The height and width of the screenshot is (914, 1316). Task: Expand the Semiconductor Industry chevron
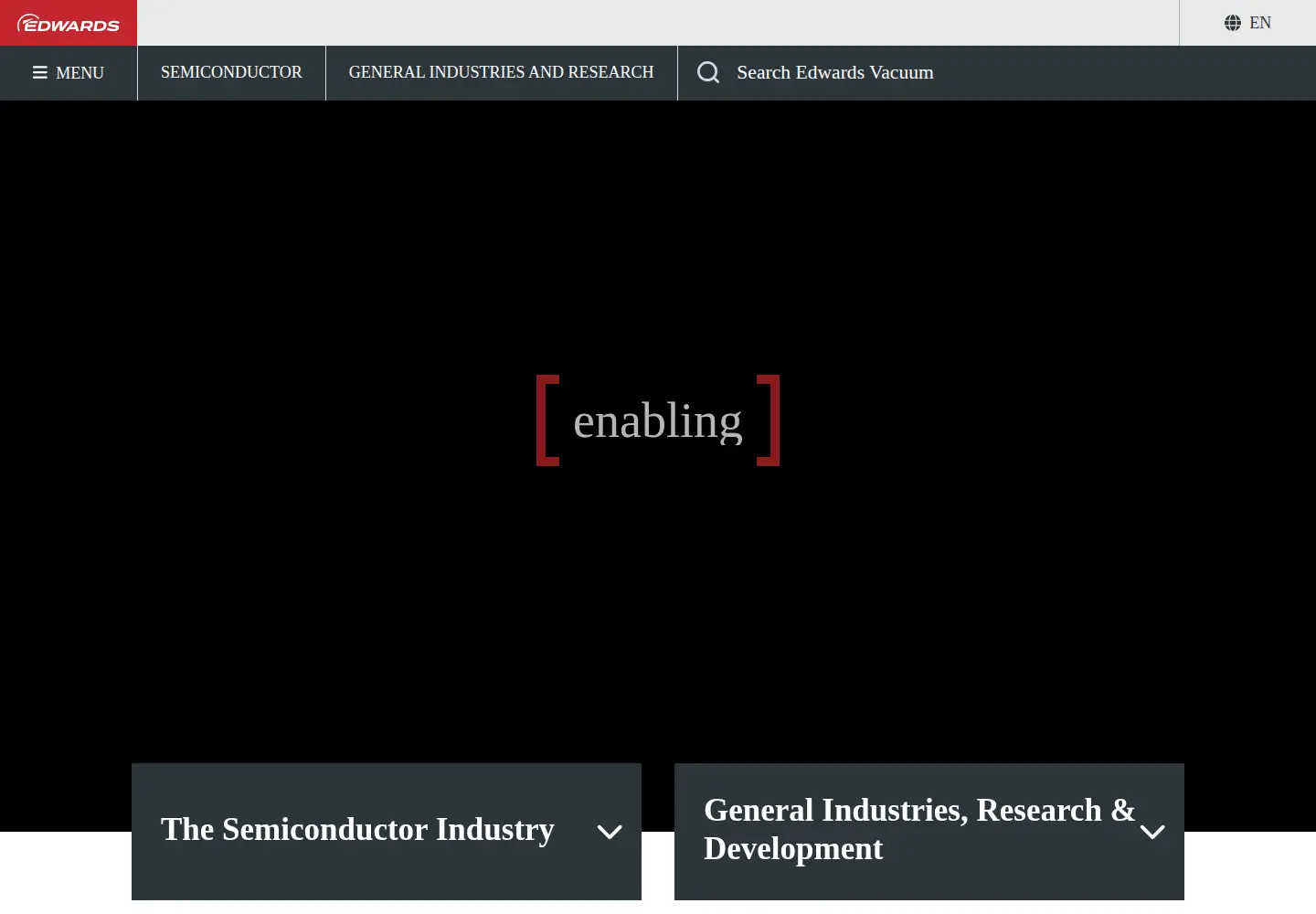[610, 832]
